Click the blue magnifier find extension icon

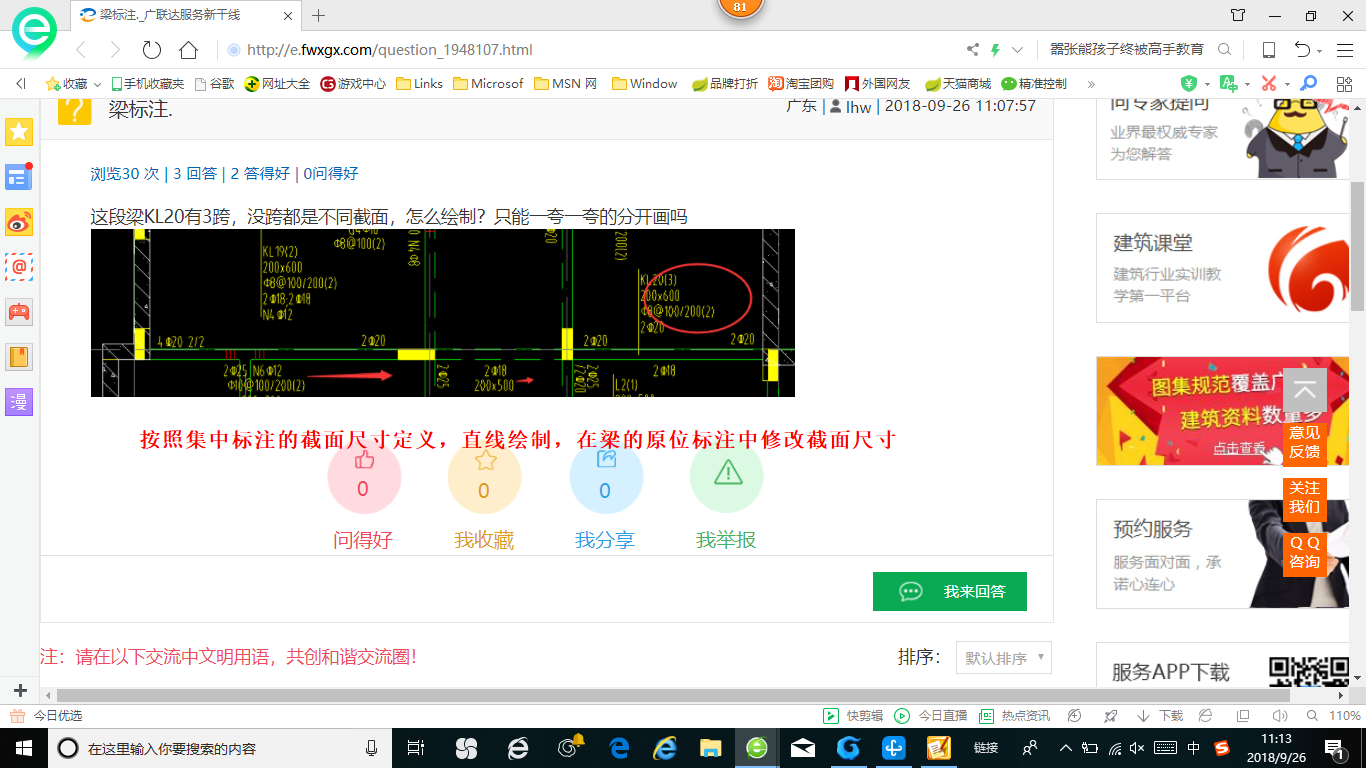click(x=1308, y=84)
